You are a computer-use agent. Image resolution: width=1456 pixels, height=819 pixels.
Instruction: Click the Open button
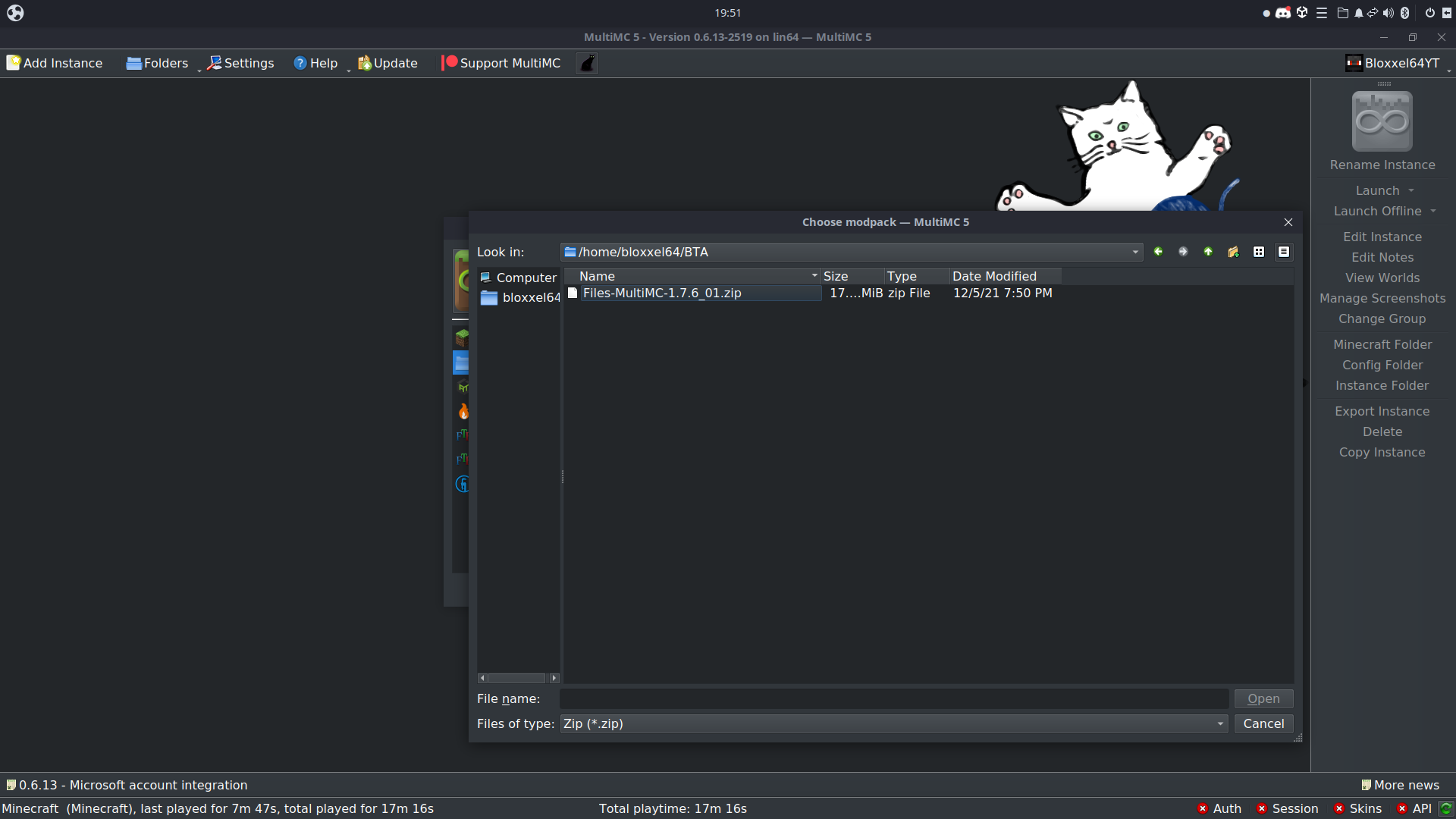[x=1263, y=699]
